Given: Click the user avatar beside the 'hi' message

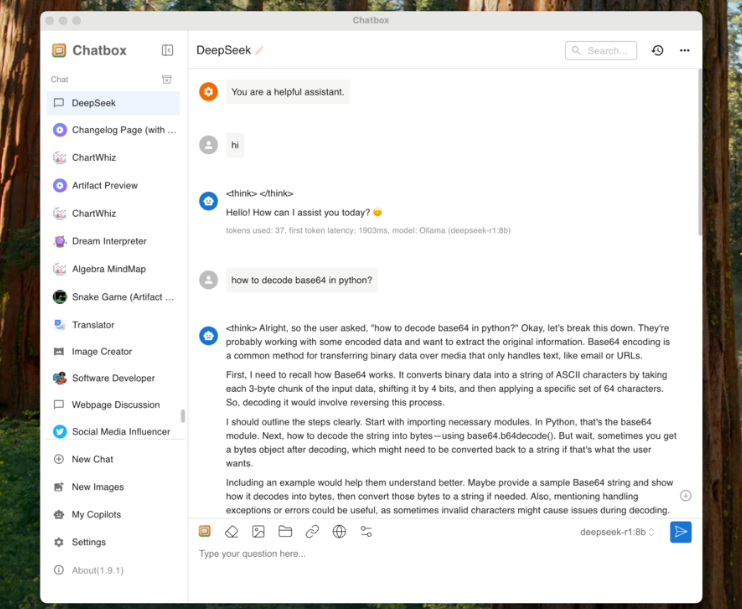Looking at the screenshot, I should [x=208, y=145].
